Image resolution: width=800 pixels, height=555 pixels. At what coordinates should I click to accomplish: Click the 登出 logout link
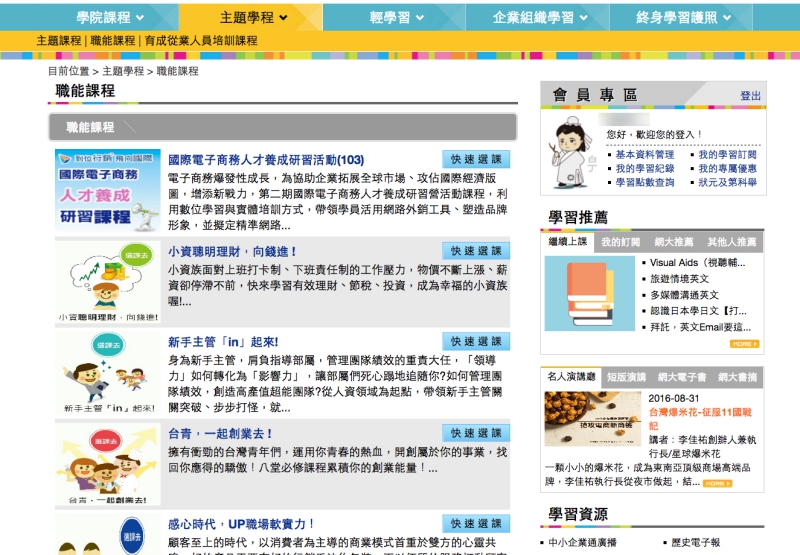click(751, 96)
